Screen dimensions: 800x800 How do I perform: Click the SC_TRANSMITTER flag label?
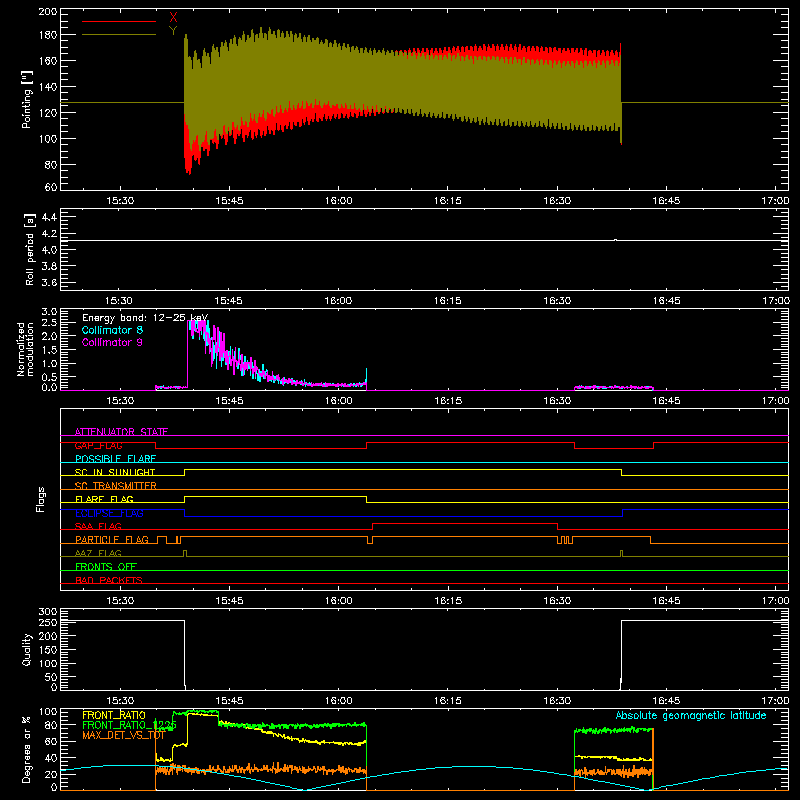pyautogui.click(x=116, y=486)
